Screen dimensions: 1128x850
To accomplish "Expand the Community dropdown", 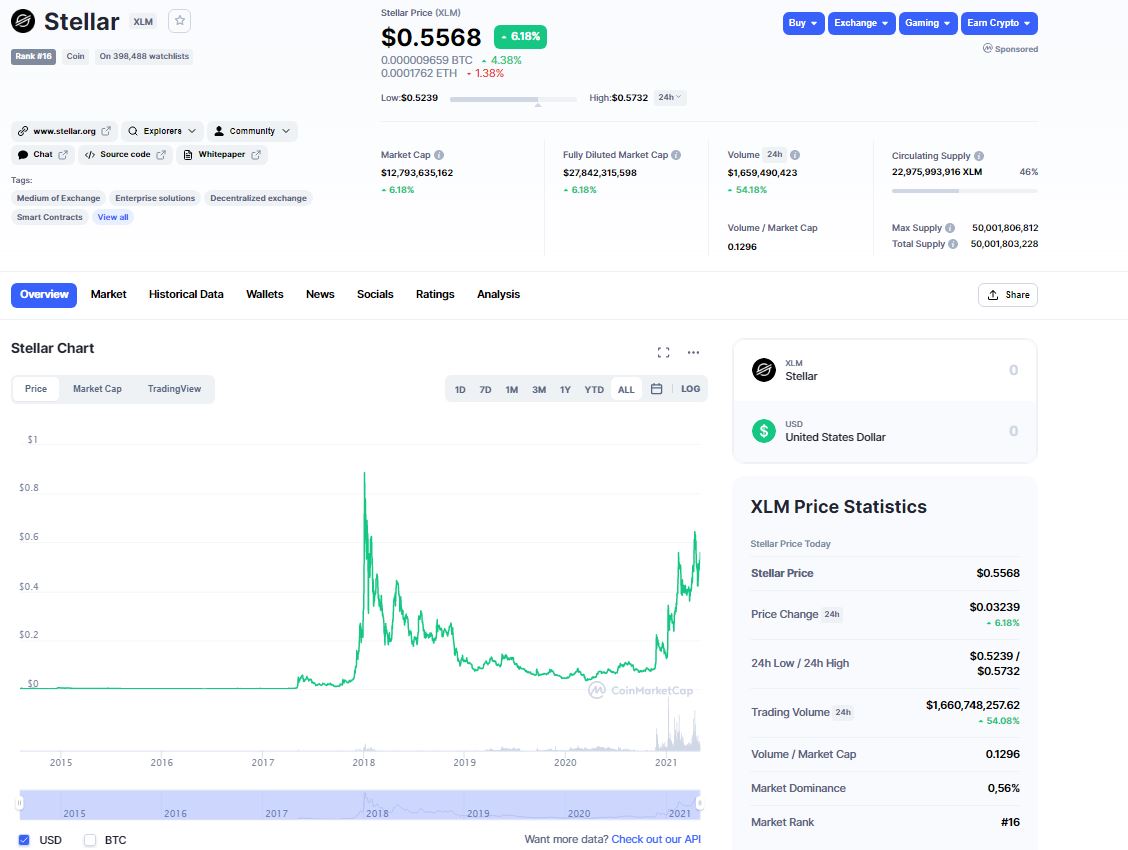I will point(252,131).
